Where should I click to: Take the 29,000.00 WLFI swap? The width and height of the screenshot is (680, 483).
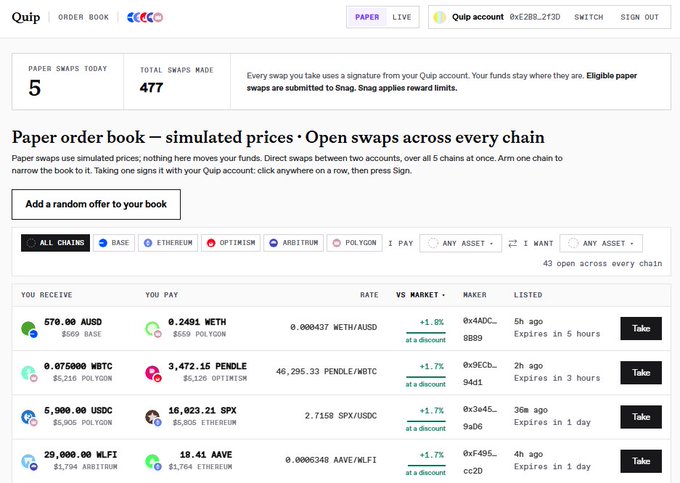641,461
